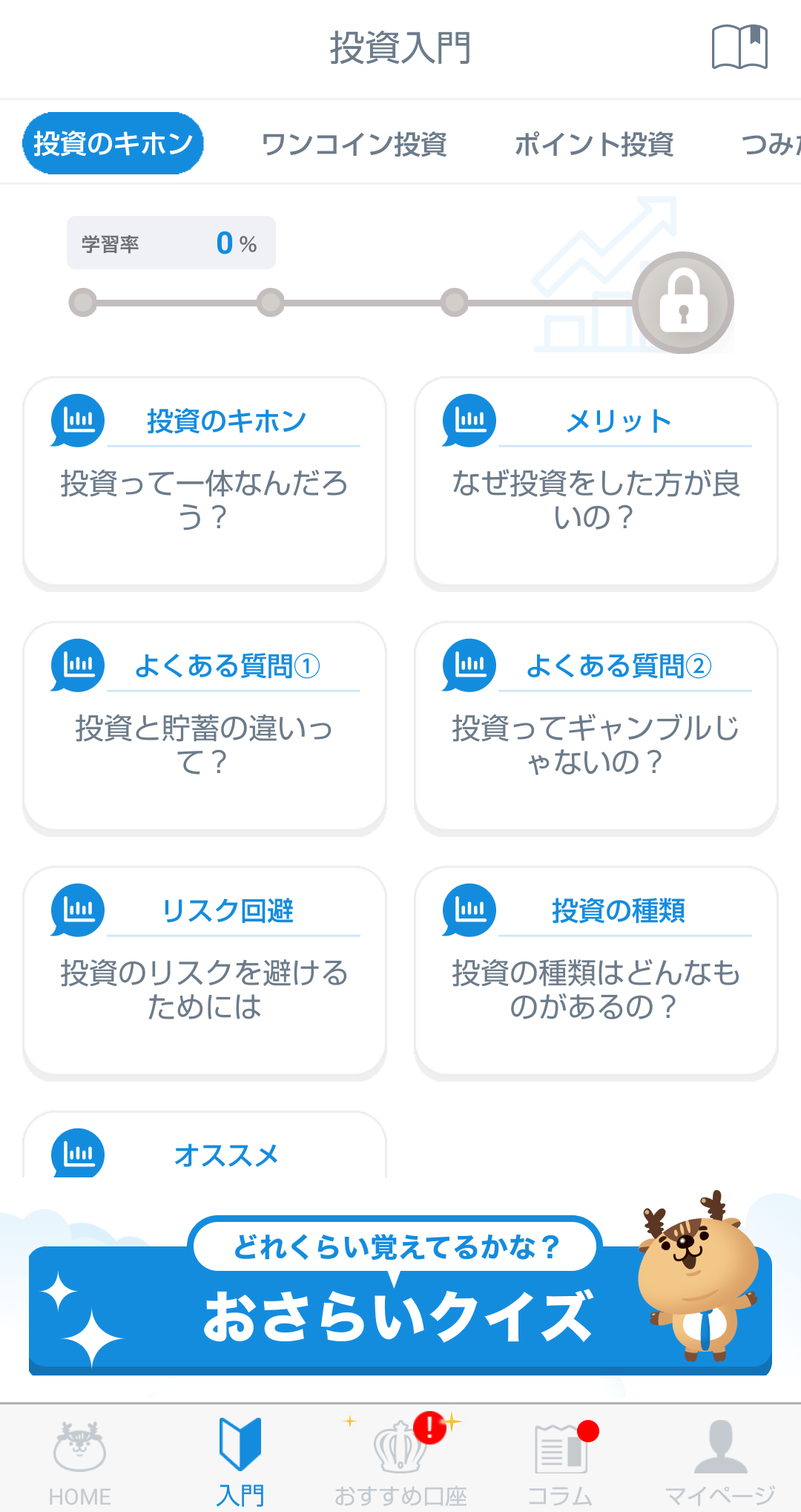This screenshot has width=801, height=1512.
Task: Select the 投資のキホン tab
Action: tap(113, 143)
